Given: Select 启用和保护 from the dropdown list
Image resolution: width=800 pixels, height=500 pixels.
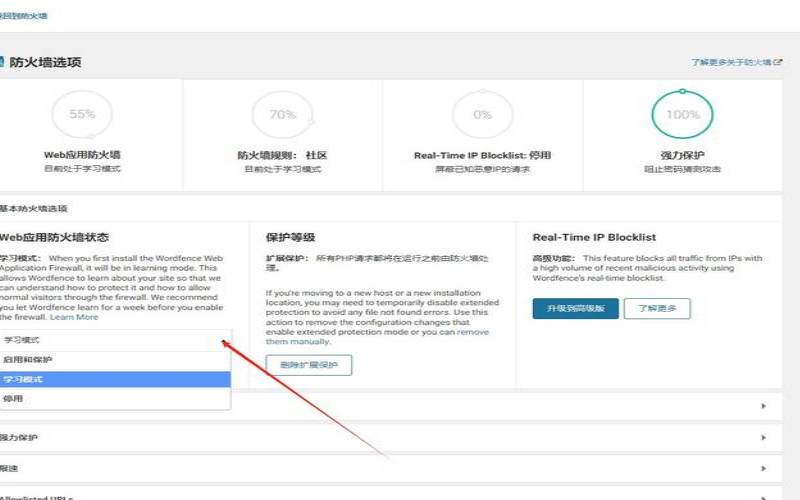Looking at the screenshot, I should [115, 359].
